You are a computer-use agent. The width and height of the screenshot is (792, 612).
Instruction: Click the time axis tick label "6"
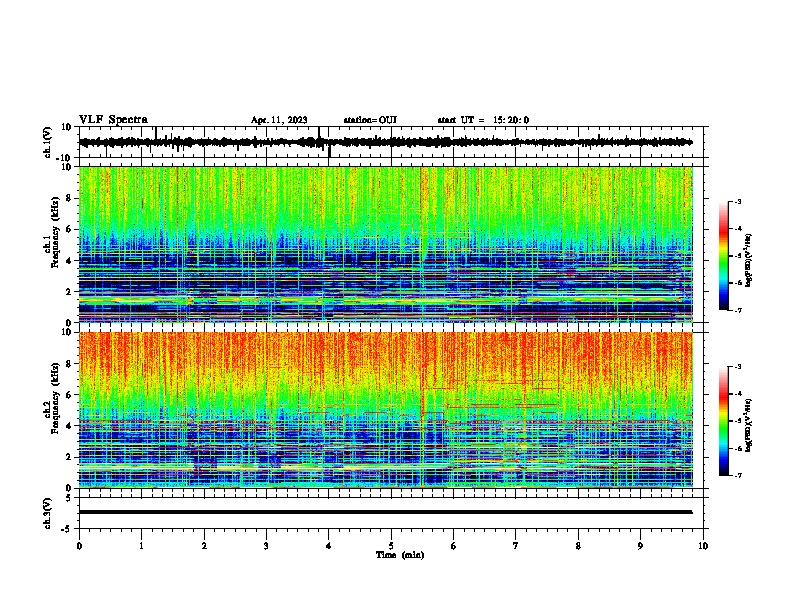(x=454, y=546)
